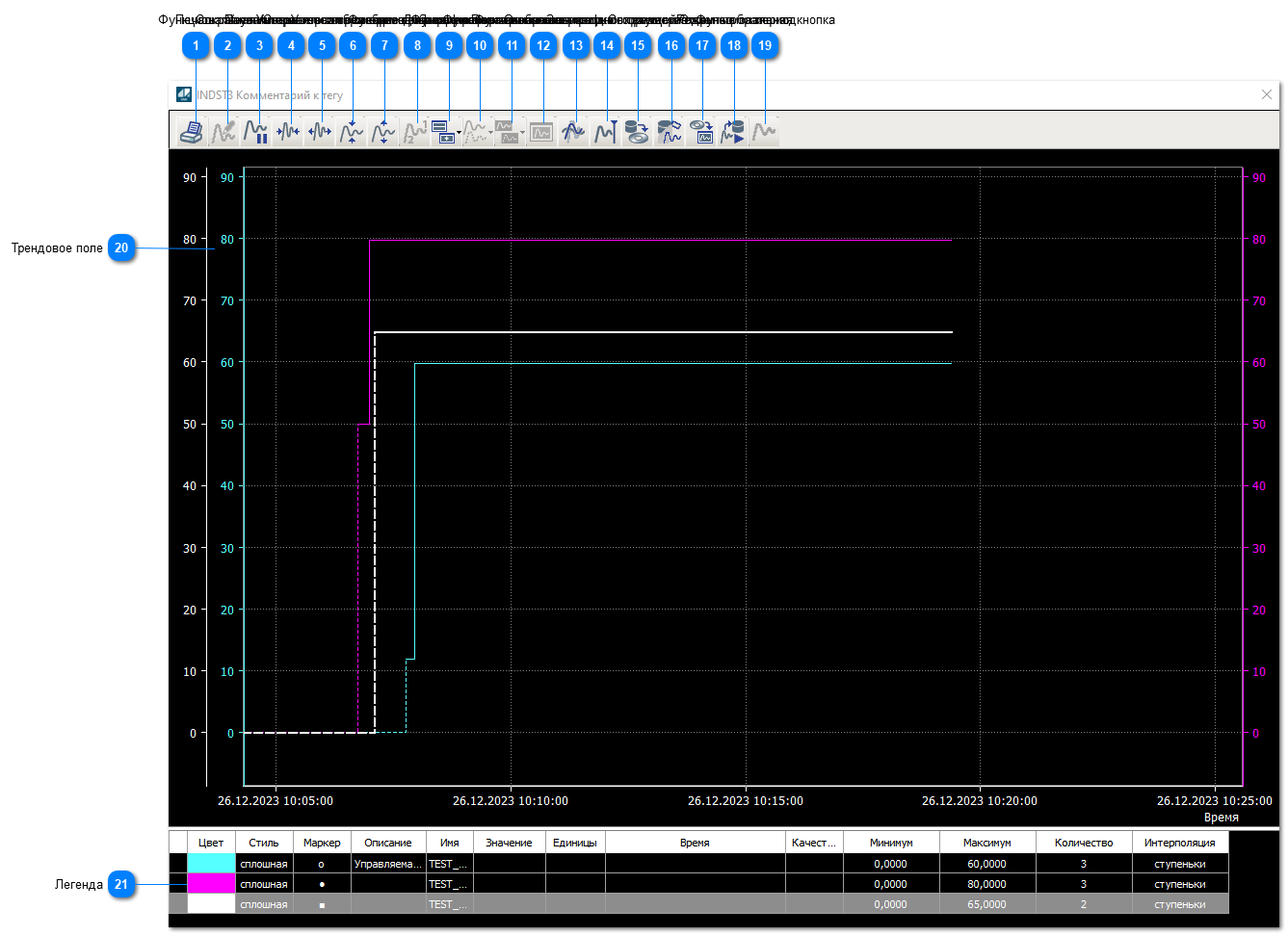Click the Цвет column header
Image resolution: width=1288 pixels, height=936 pixels.
click(211, 843)
